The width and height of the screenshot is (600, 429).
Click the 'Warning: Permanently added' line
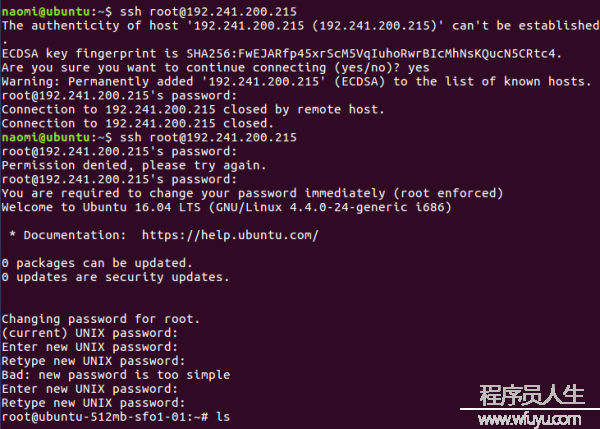[297, 82]
